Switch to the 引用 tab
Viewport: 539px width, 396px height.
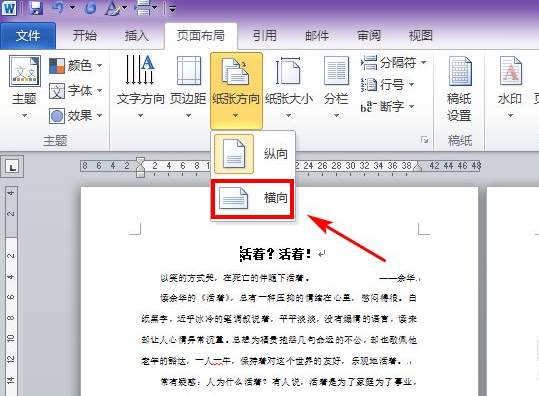click(x=265, y=36)
